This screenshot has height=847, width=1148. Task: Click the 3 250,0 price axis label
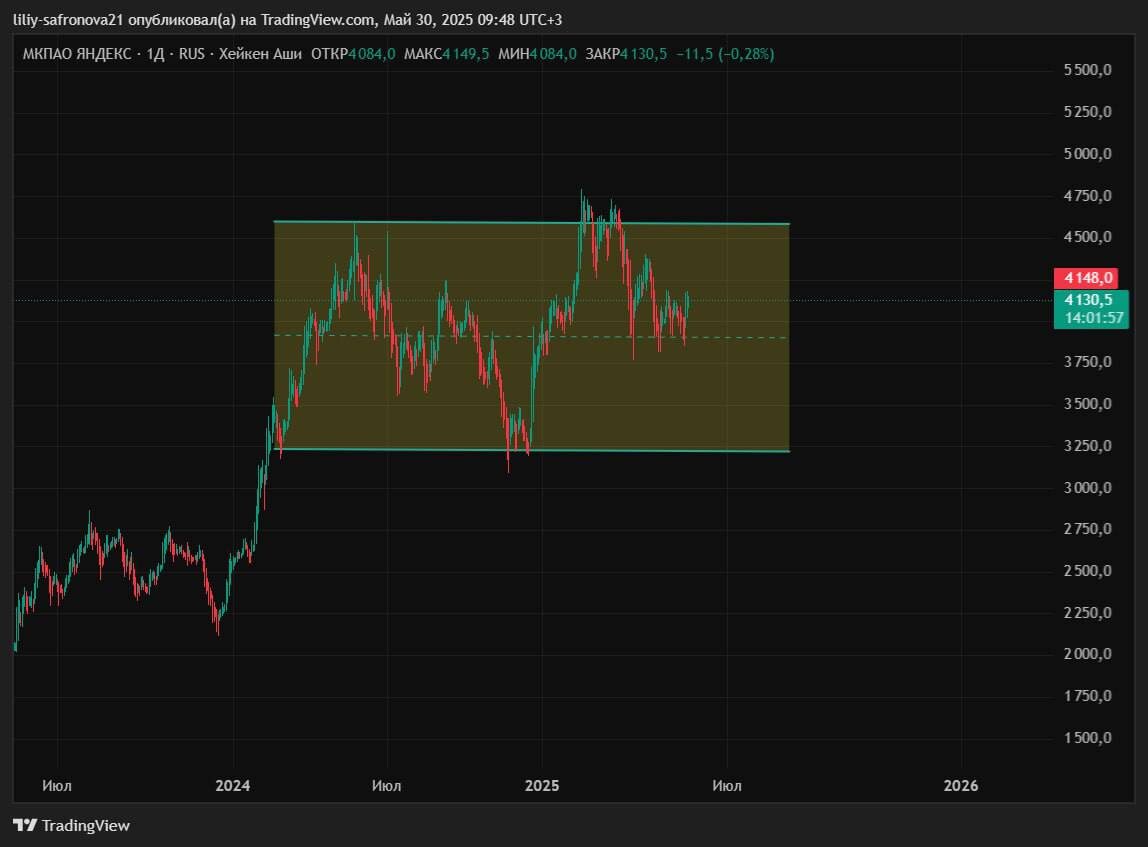pyautogui.click(x=1087, y=445)
